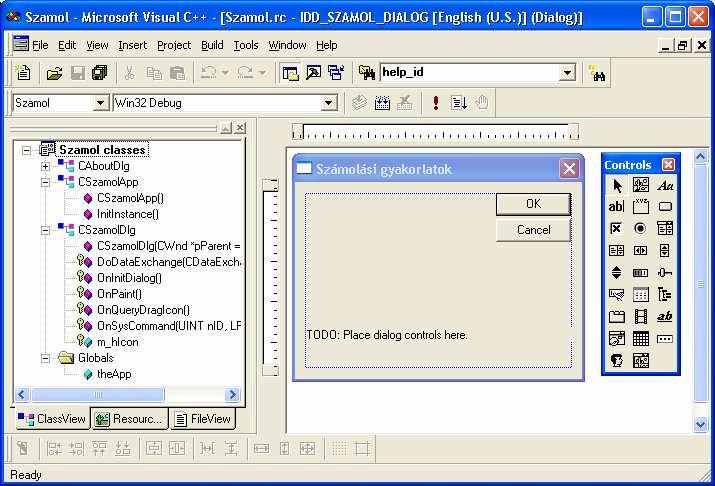Create a new text file from toolbar

click(23, 73)
